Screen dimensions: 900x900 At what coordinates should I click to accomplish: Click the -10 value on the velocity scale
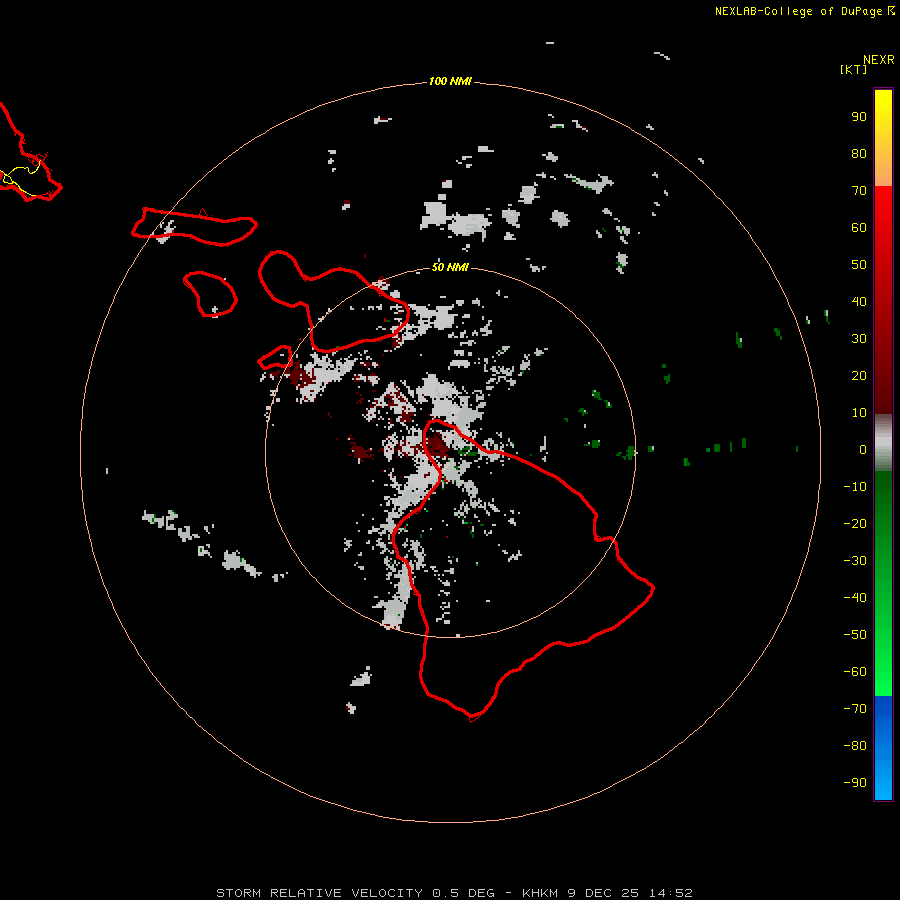[x=855, y=487]
